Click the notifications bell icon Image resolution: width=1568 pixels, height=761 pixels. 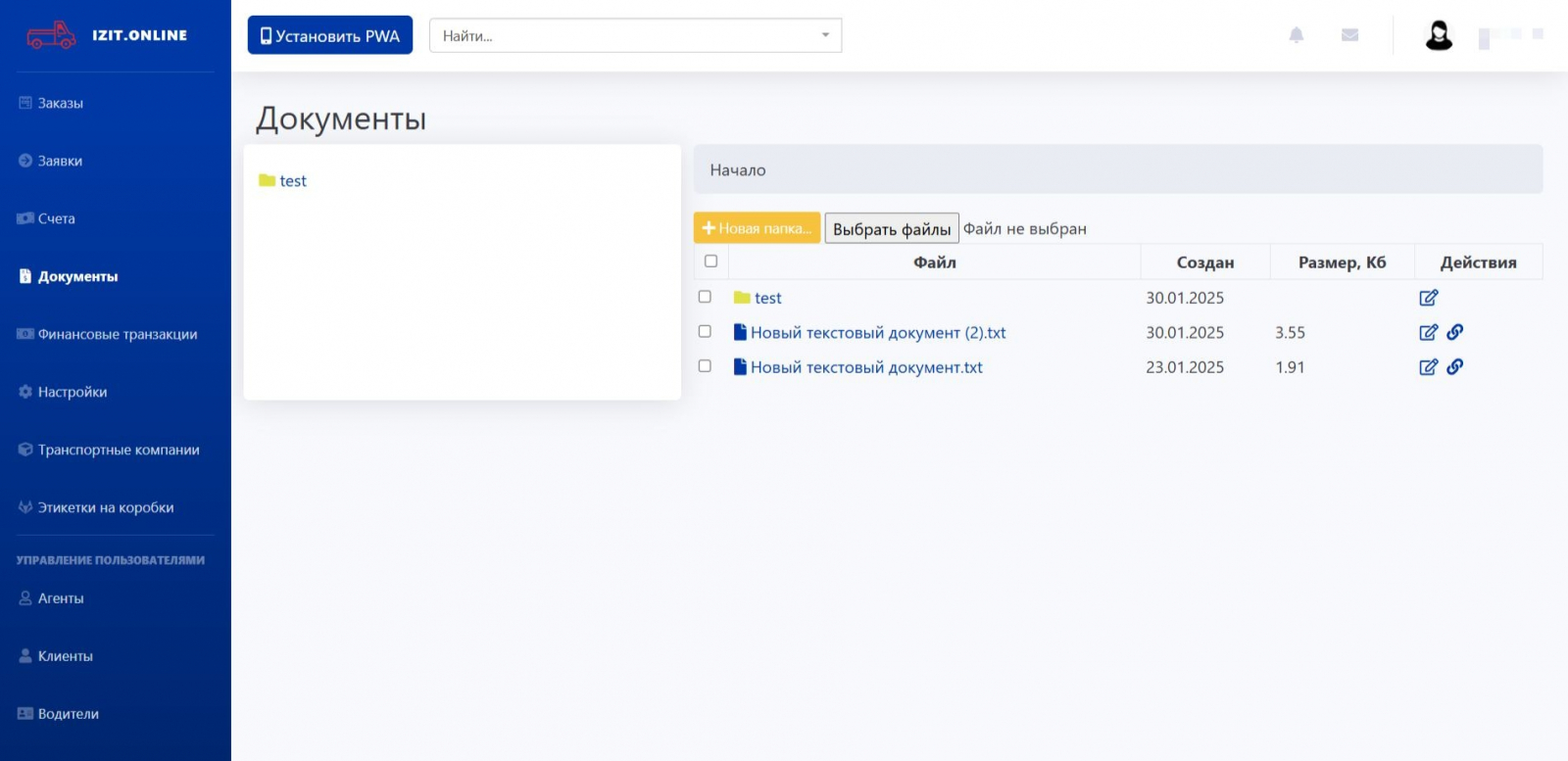[x=1296, y=35]
